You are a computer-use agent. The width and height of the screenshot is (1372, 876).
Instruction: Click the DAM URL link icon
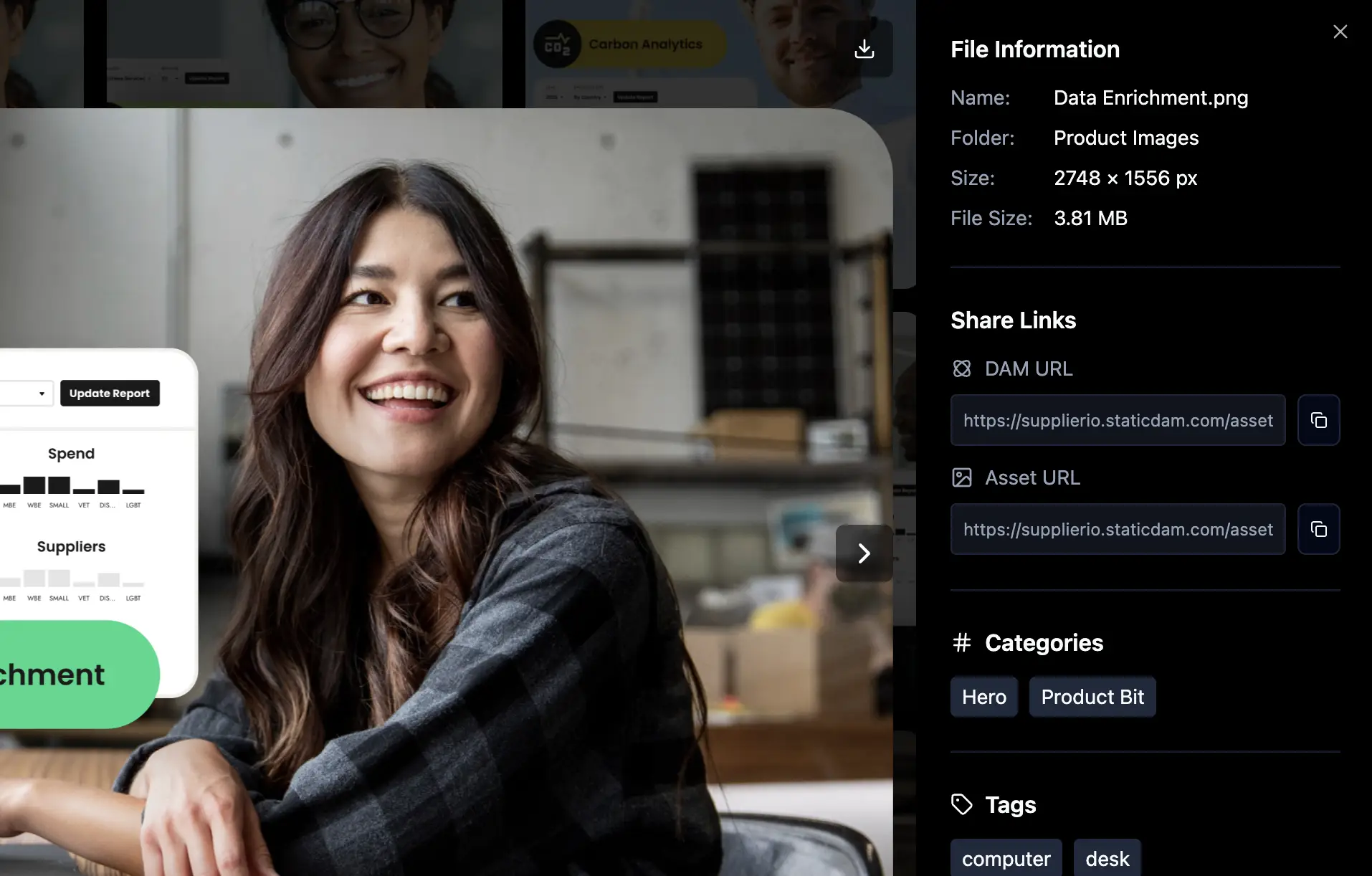(961, 368)
